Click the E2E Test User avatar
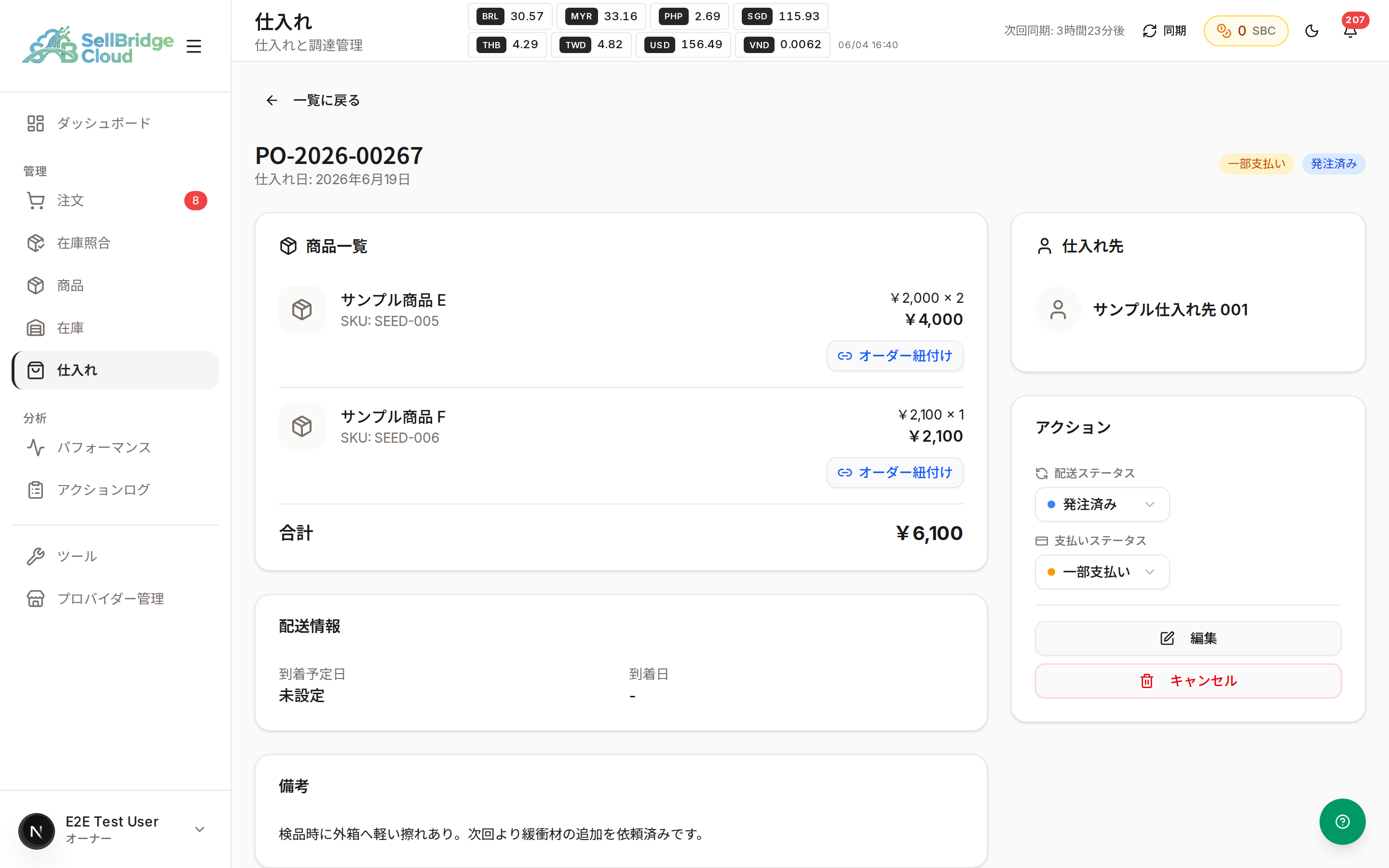The width and height of the screenshot is (1389, 868). 37,831
